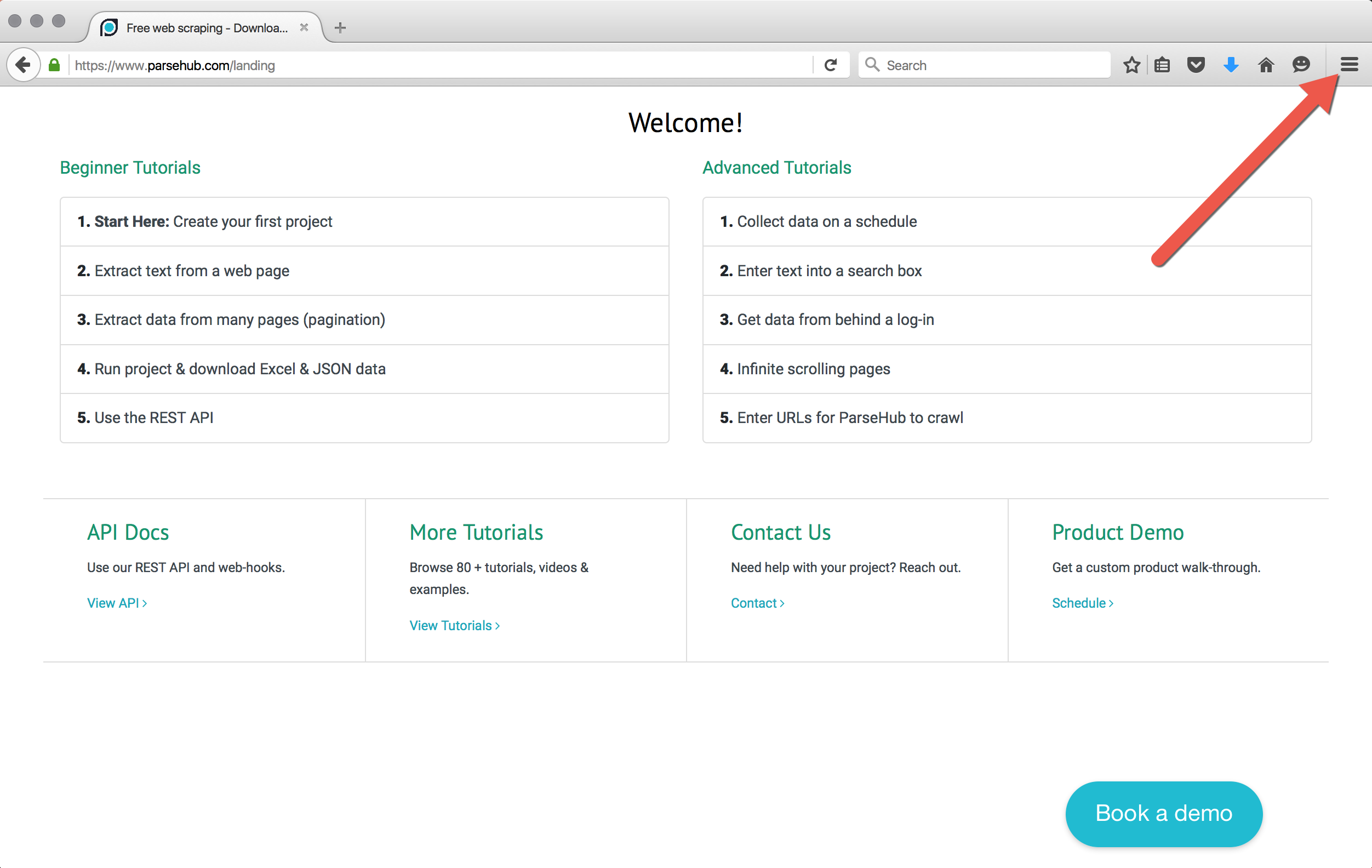Click the magnifier icon in Search box

872,65
